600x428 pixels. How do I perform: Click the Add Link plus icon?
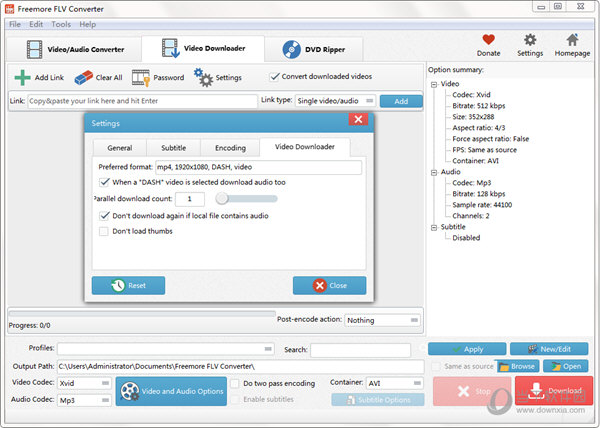pos(22,78)
